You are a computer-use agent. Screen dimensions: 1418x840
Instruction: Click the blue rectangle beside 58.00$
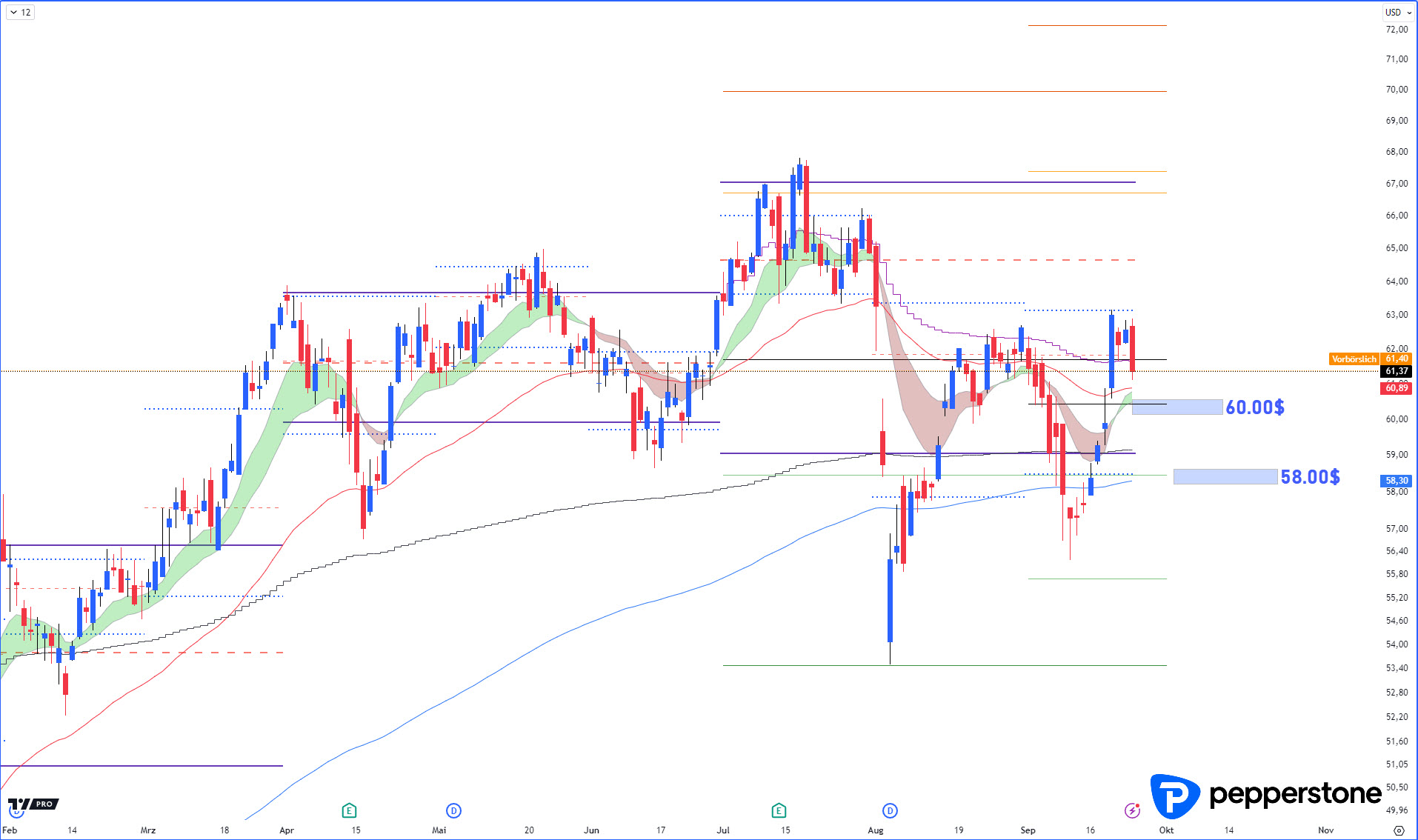click(x=1225, y=476)
